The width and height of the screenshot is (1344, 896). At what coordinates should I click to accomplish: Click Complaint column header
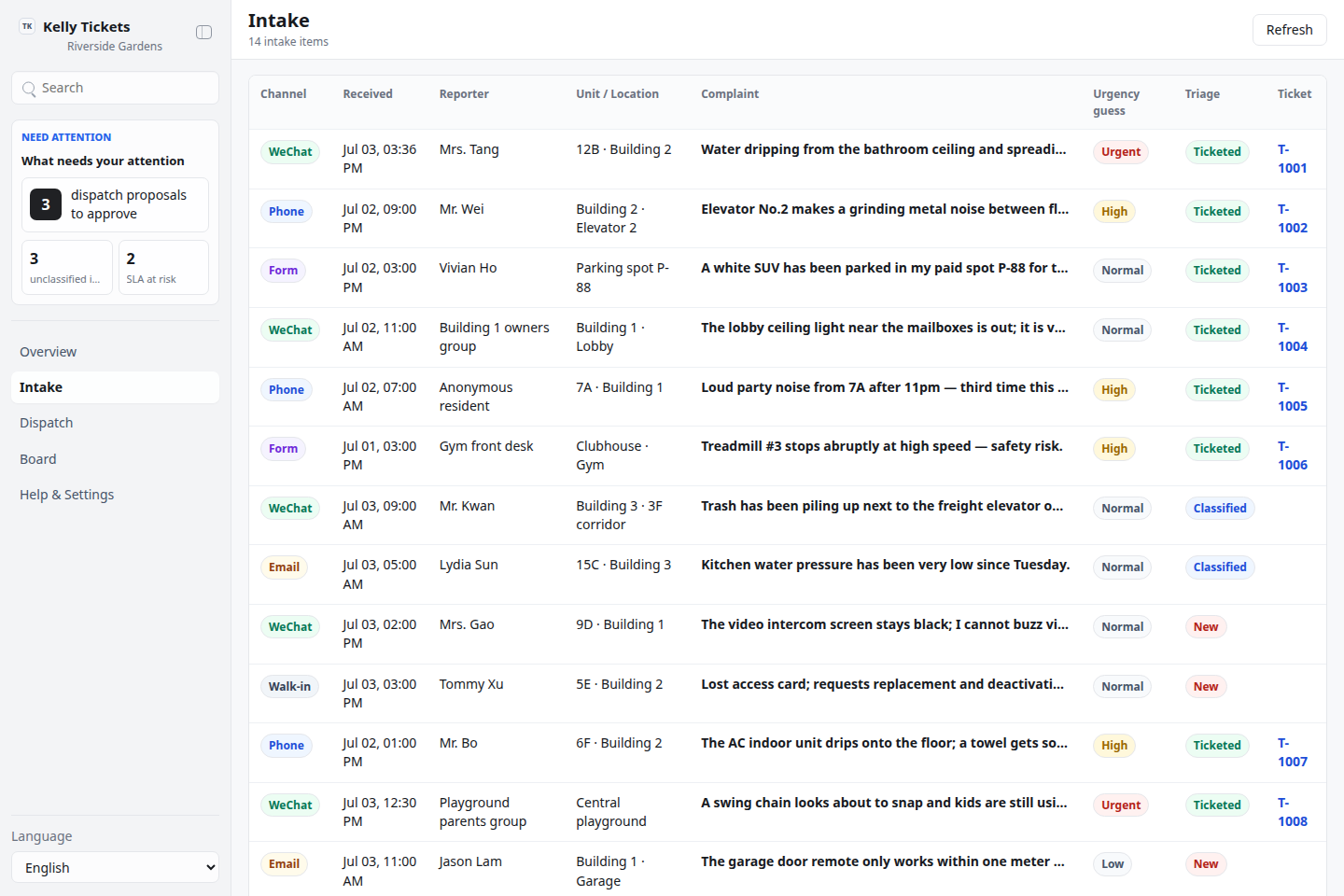tap(730, 94)
